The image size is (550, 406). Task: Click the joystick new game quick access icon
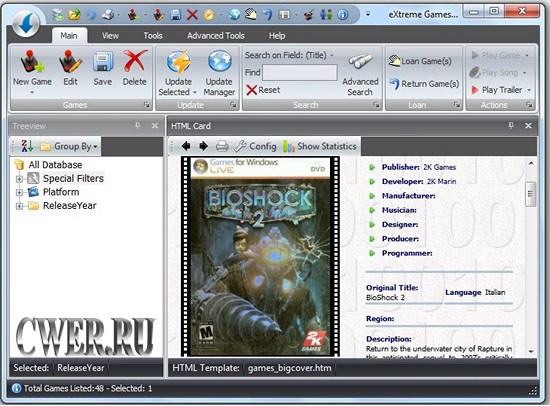133,15
